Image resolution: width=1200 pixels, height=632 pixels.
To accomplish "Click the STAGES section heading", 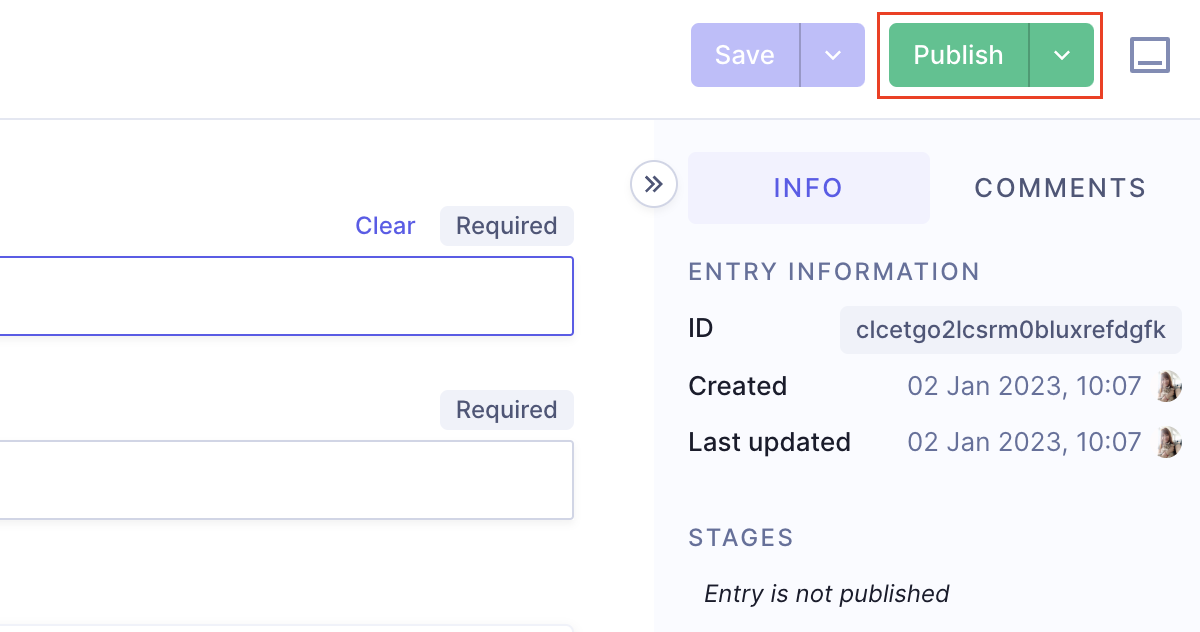I will 741,538.
